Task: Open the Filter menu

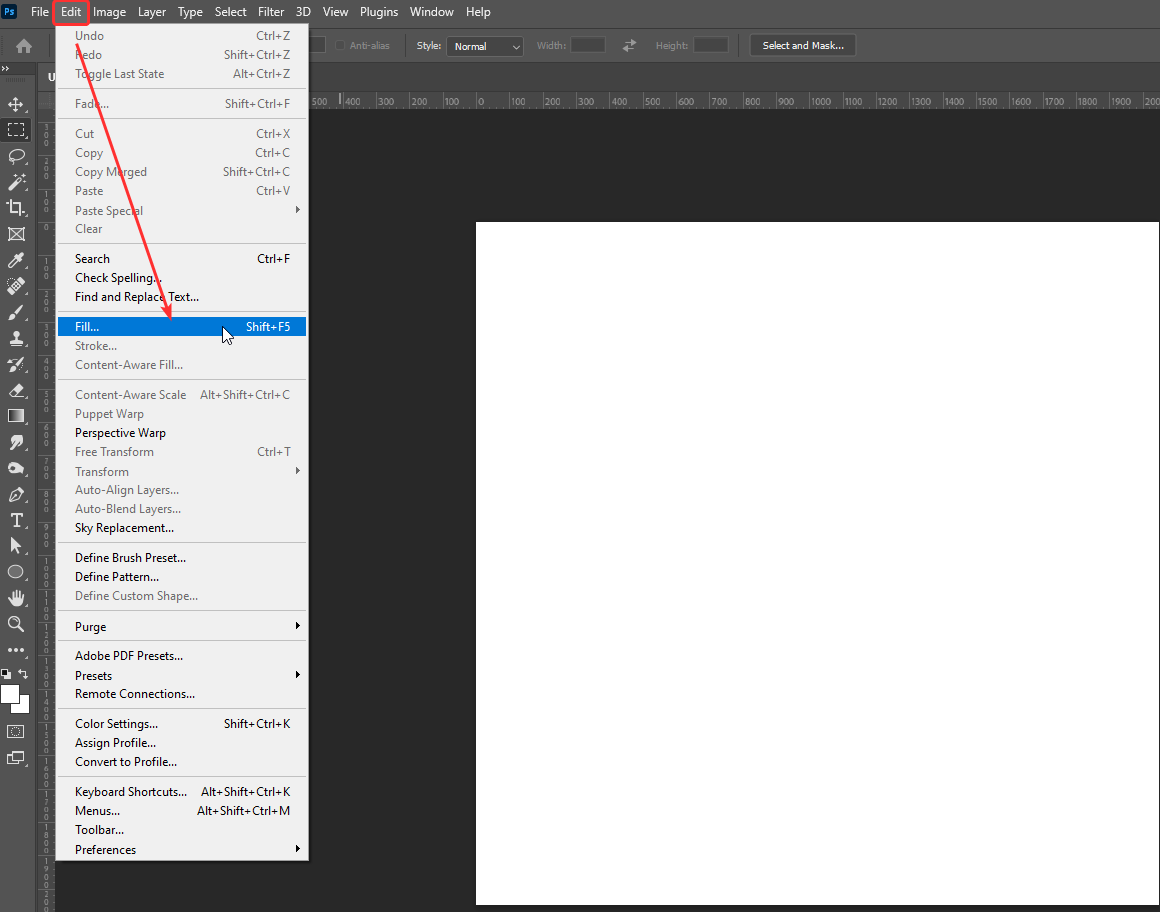Action: pyautogui.click(x=271, y=12)
